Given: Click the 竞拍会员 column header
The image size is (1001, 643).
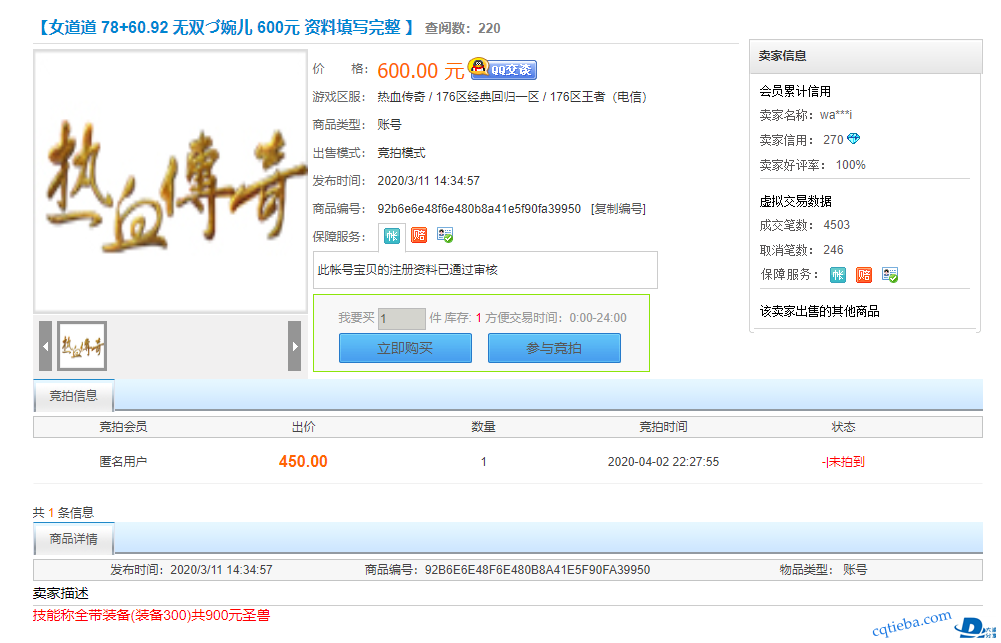Looking at the screenshot, I should coord(123,427).
